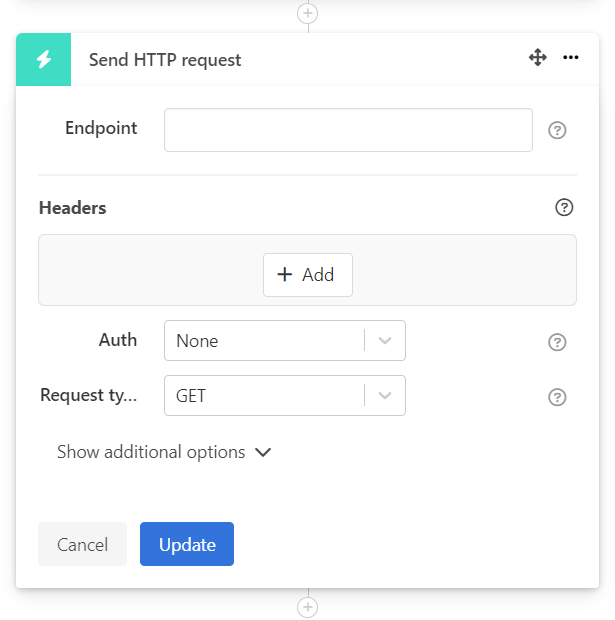This screenshot has width=615, height=620.
Task: Focus the Endpoint text input field
Action: click(348, 130)
